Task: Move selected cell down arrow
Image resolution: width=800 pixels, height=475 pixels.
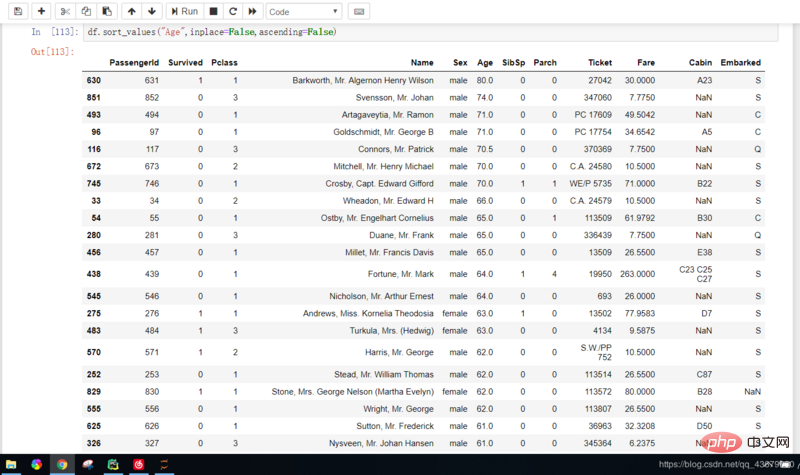Action: 152,11
